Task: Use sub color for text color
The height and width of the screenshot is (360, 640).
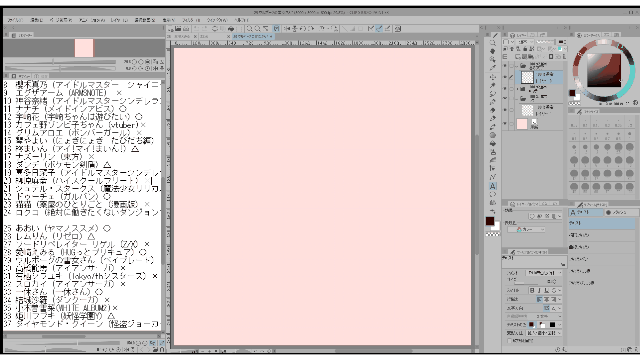Action: click(x=542, y=325)
